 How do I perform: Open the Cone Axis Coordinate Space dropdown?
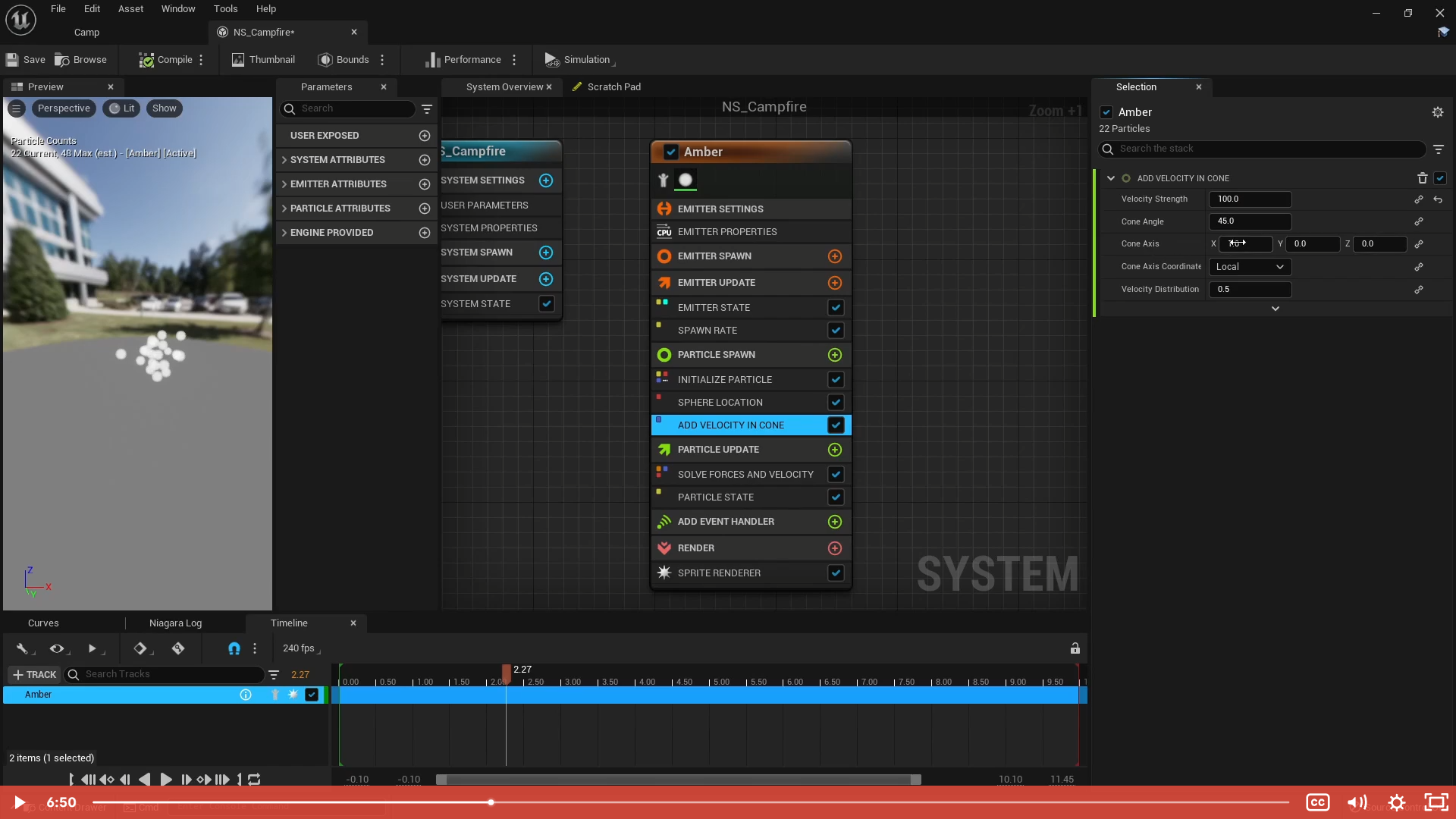coord(1249,267)
